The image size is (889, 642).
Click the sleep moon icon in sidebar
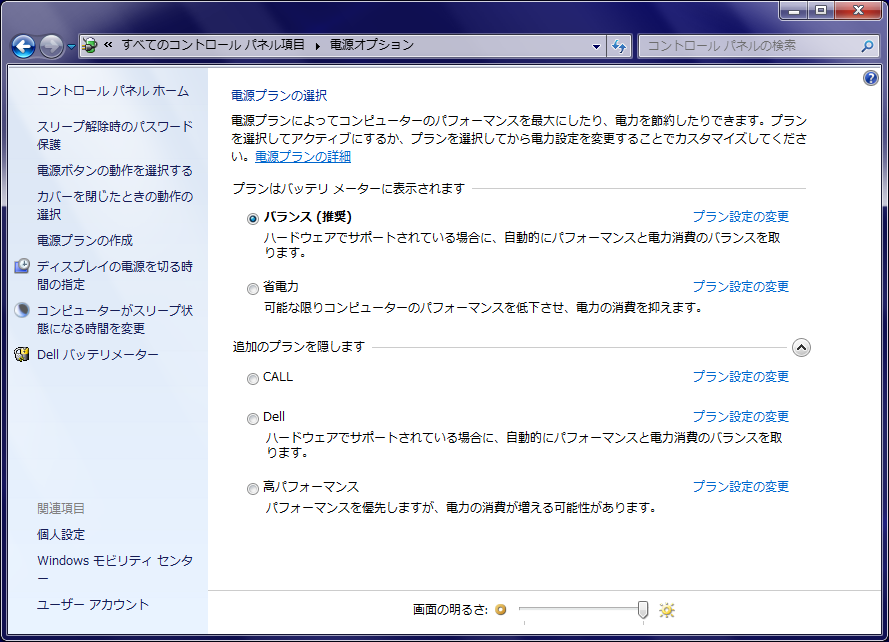tap(22, 310)
